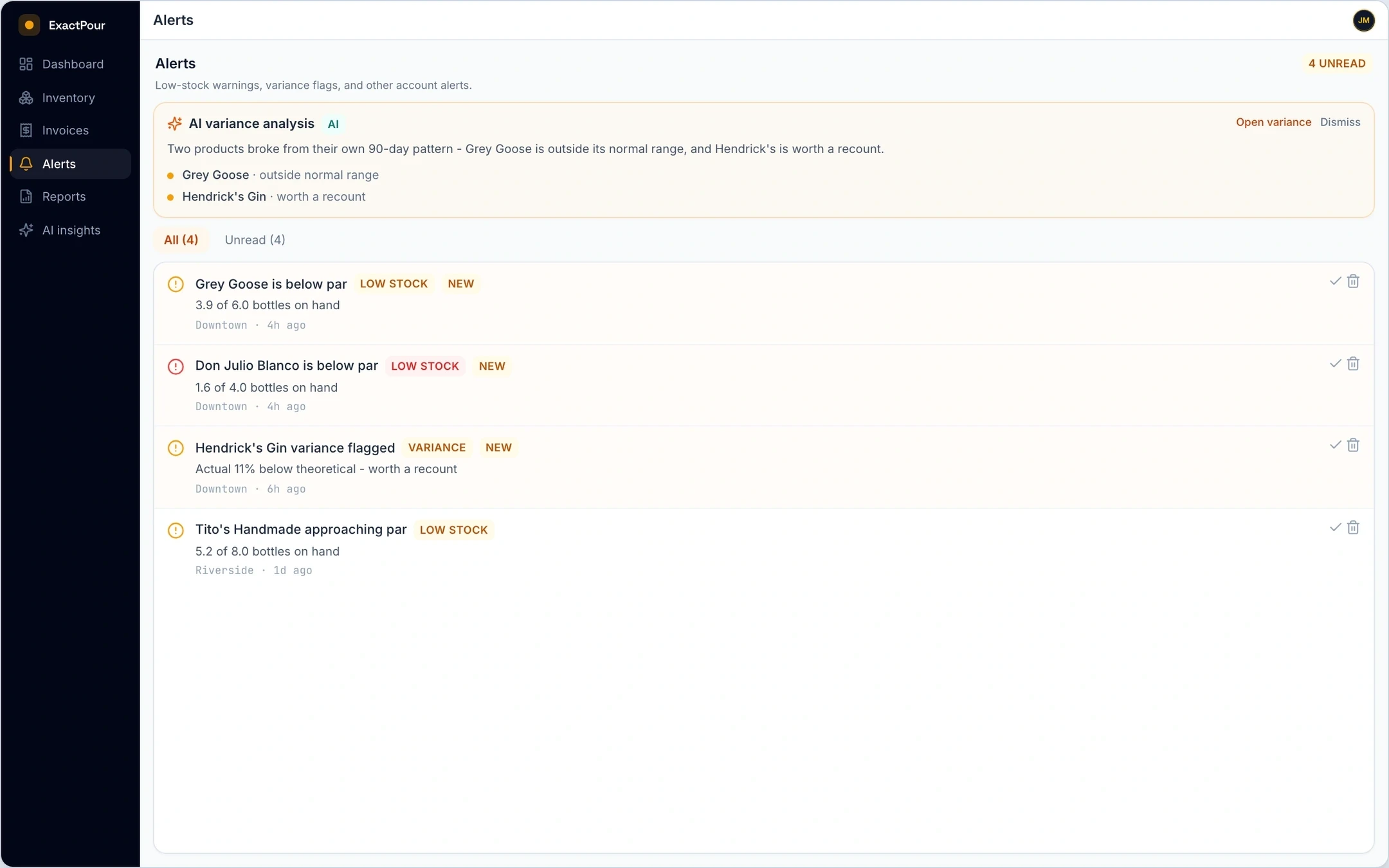Open the JM user avatar menu
This screenshot has width=1389, height=868.
click(1363, 21)
